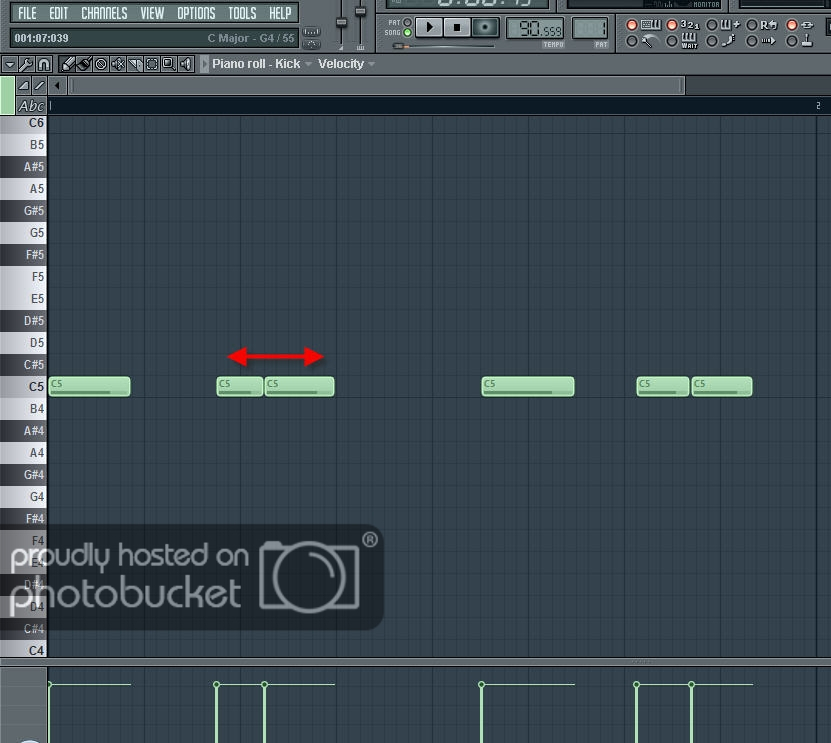Open the piano roll options arrow menu

[x=9, y=64]
